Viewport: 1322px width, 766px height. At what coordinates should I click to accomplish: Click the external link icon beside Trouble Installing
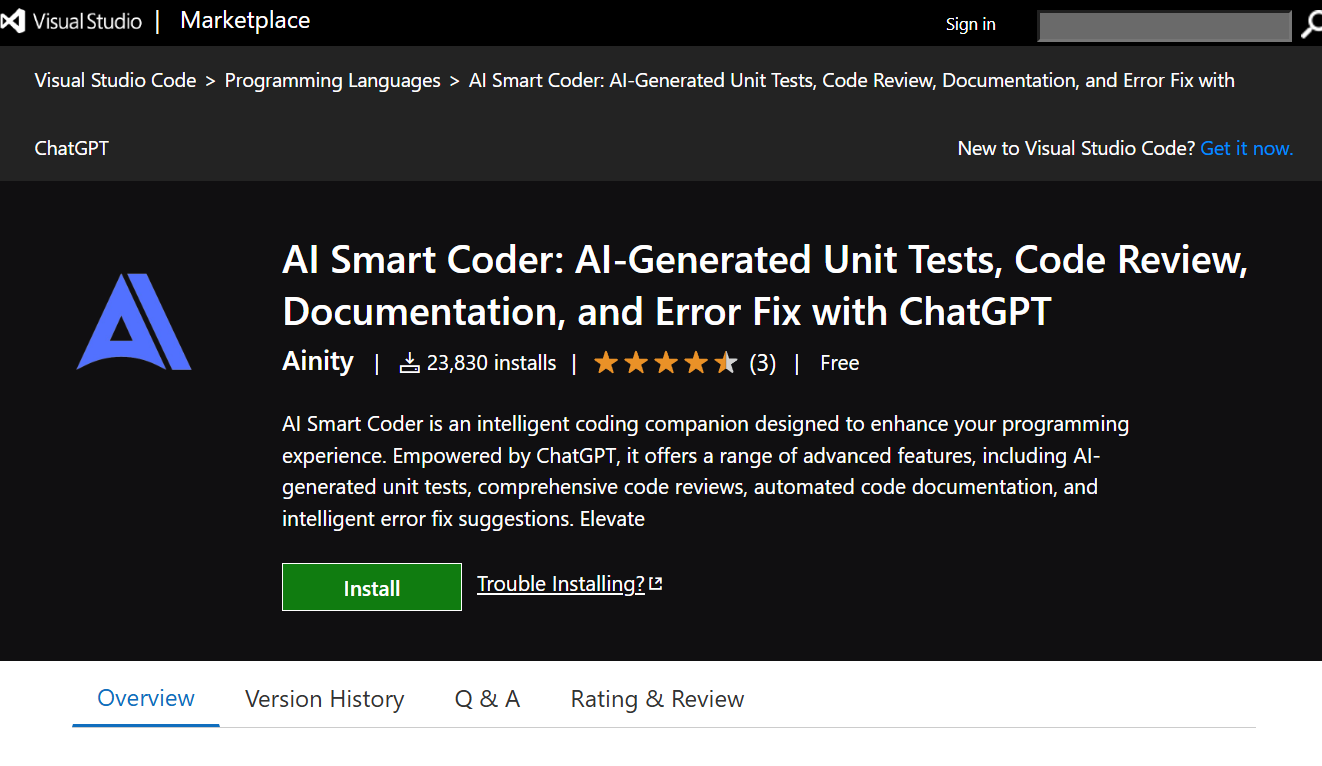[x=656, y=584]
